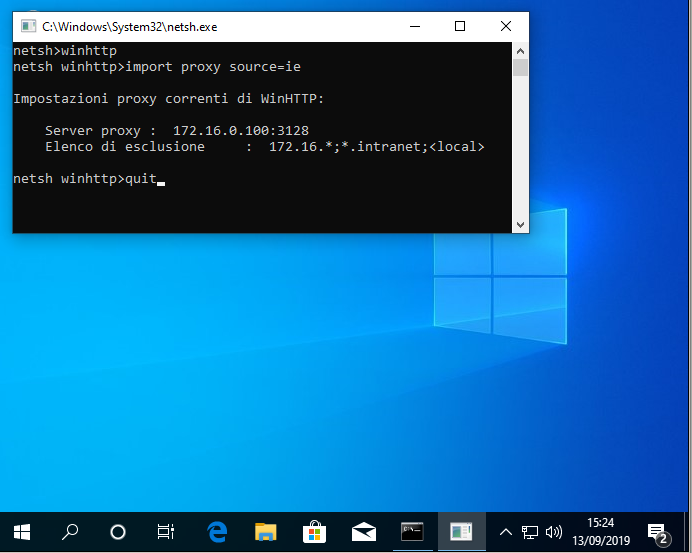Click netsh window title bar icon
This screenshot has width=692, height=553.
[x=28, y=26]
